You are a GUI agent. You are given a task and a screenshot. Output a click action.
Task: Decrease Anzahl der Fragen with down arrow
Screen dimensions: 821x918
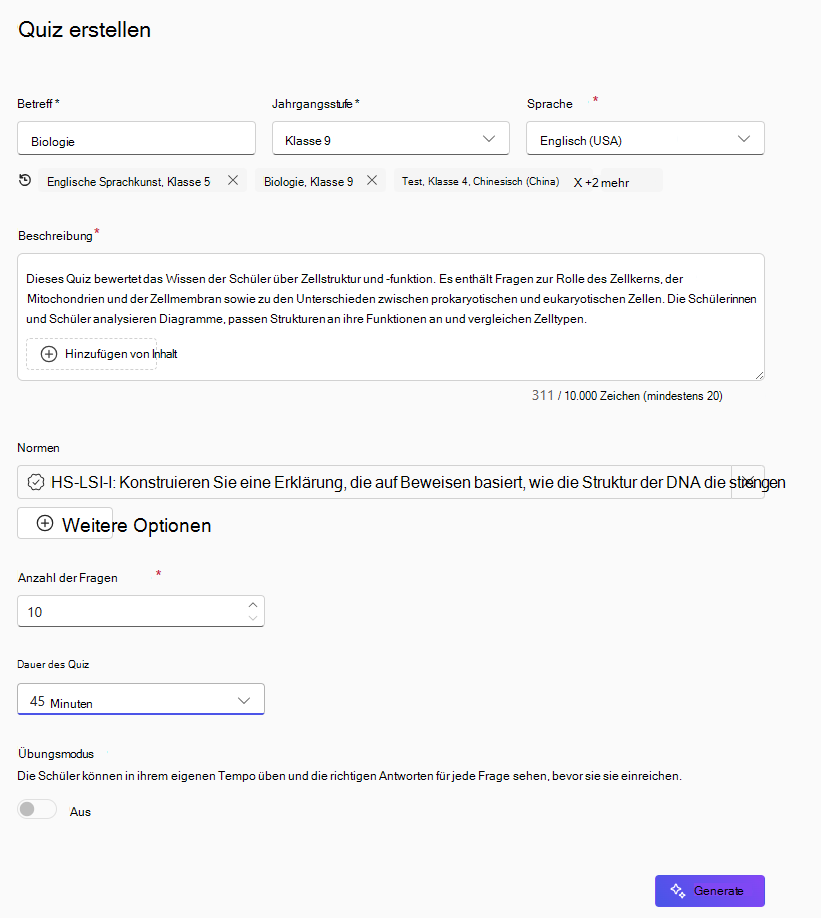pos(253,618)
